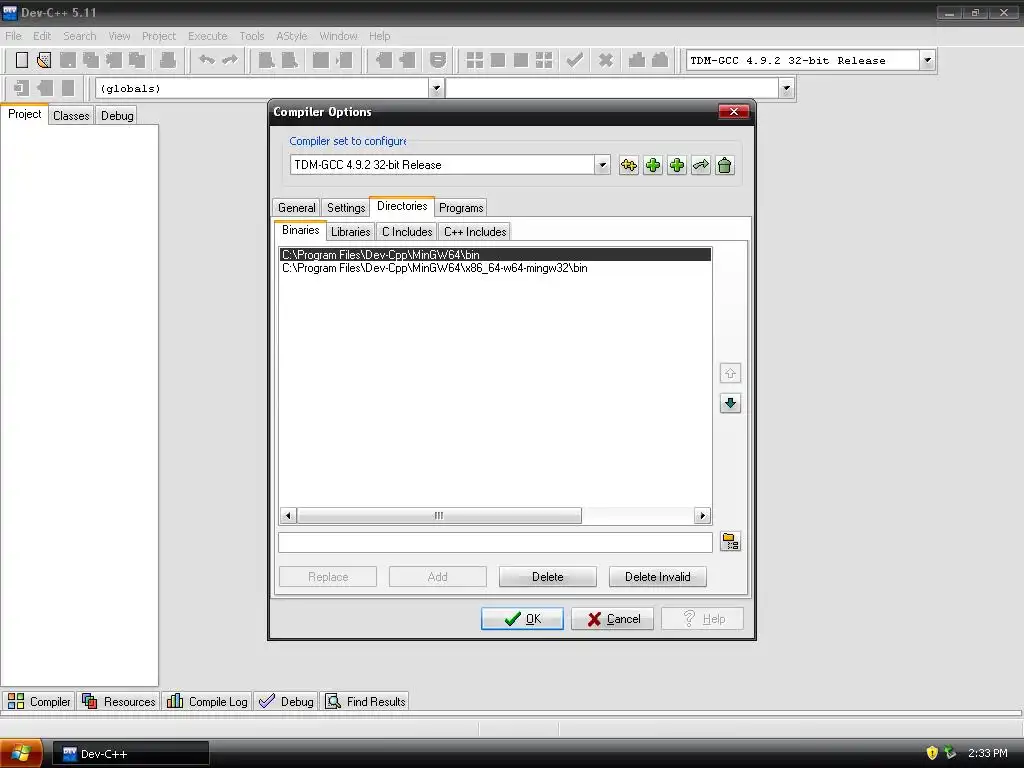
Task: Open the Find Results panel tab
Action: 366,701
